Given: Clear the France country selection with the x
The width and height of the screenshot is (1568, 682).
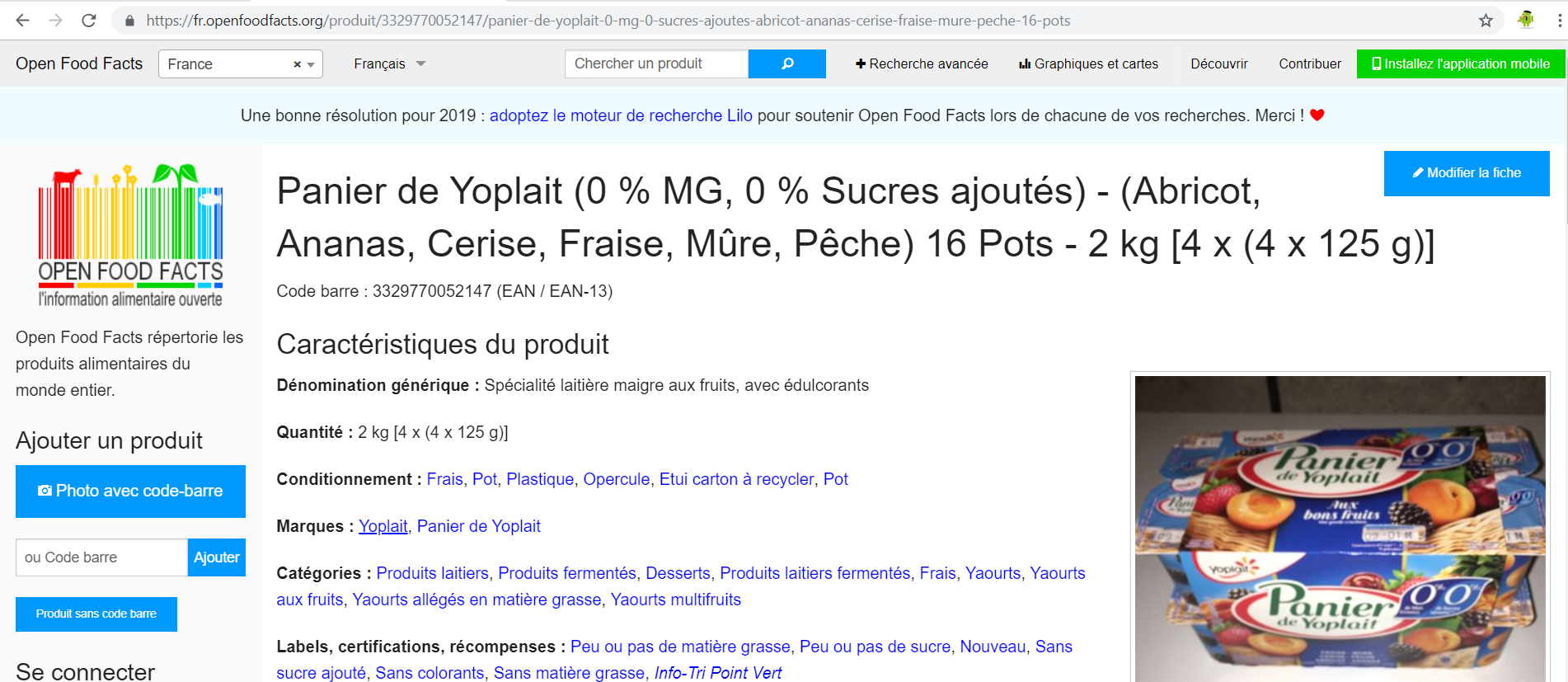Looking at the screenshot, I should point(297,64).
